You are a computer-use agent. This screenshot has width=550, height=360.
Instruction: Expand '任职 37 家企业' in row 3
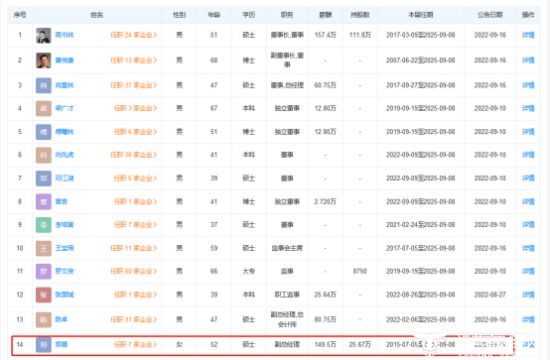coord(134,85)
